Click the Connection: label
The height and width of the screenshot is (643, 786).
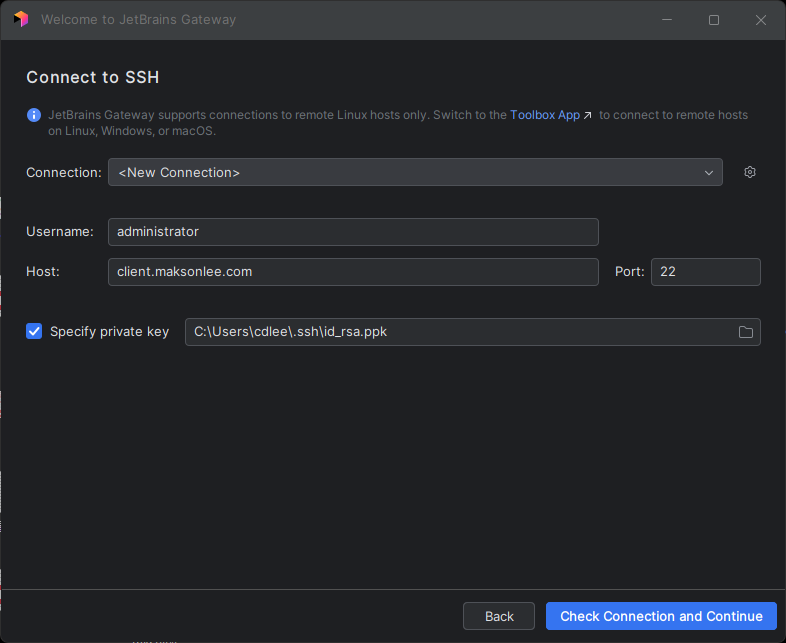click(x=64, y=172)
